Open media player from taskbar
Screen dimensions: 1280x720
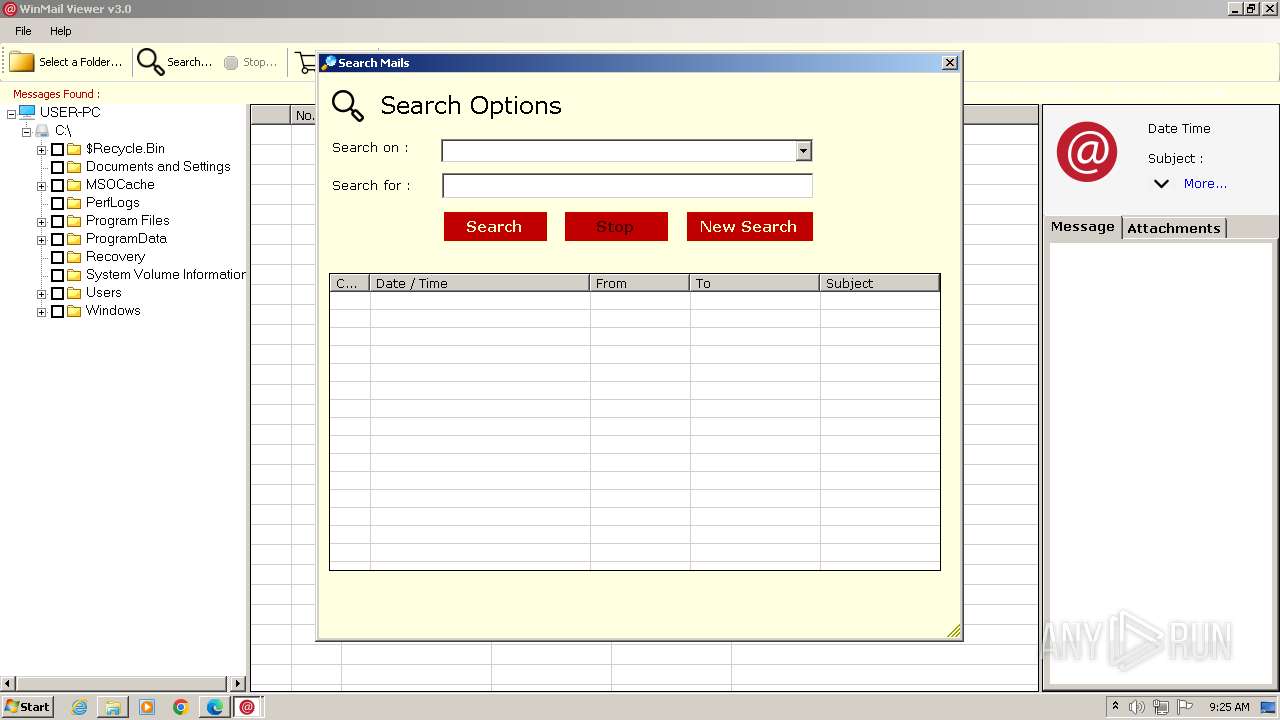147,707
